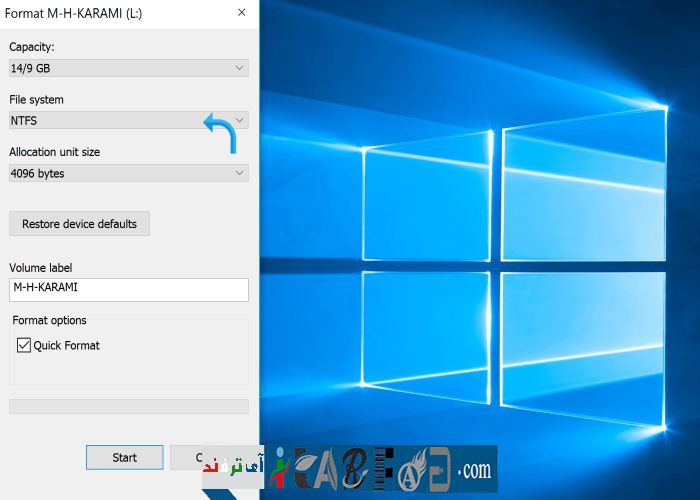Screen dimensions: 700x500
Task: Click the partially hidden Close button
Action: tap(186, 457)
